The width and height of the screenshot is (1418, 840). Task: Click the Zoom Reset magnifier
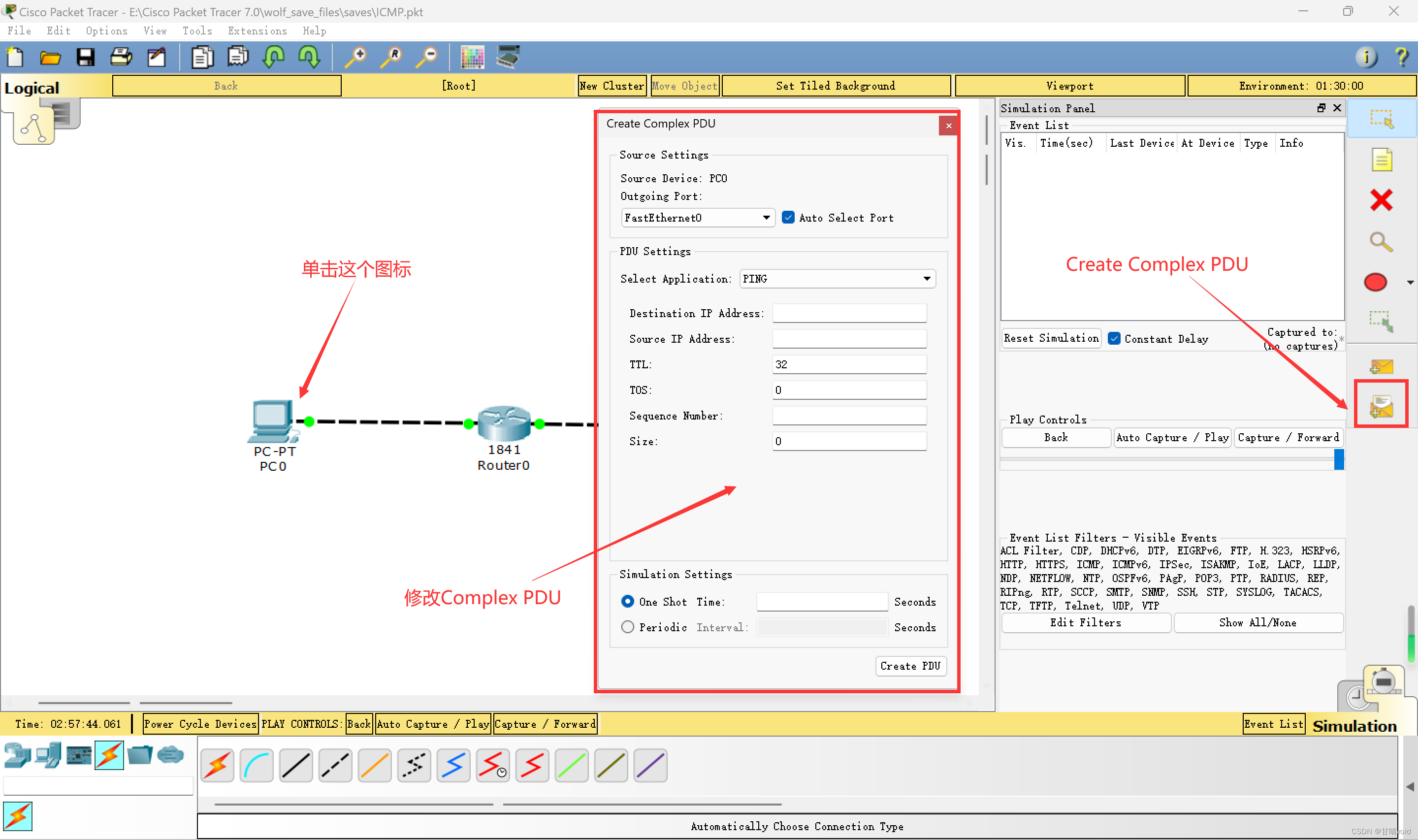(x=391, y=57)
